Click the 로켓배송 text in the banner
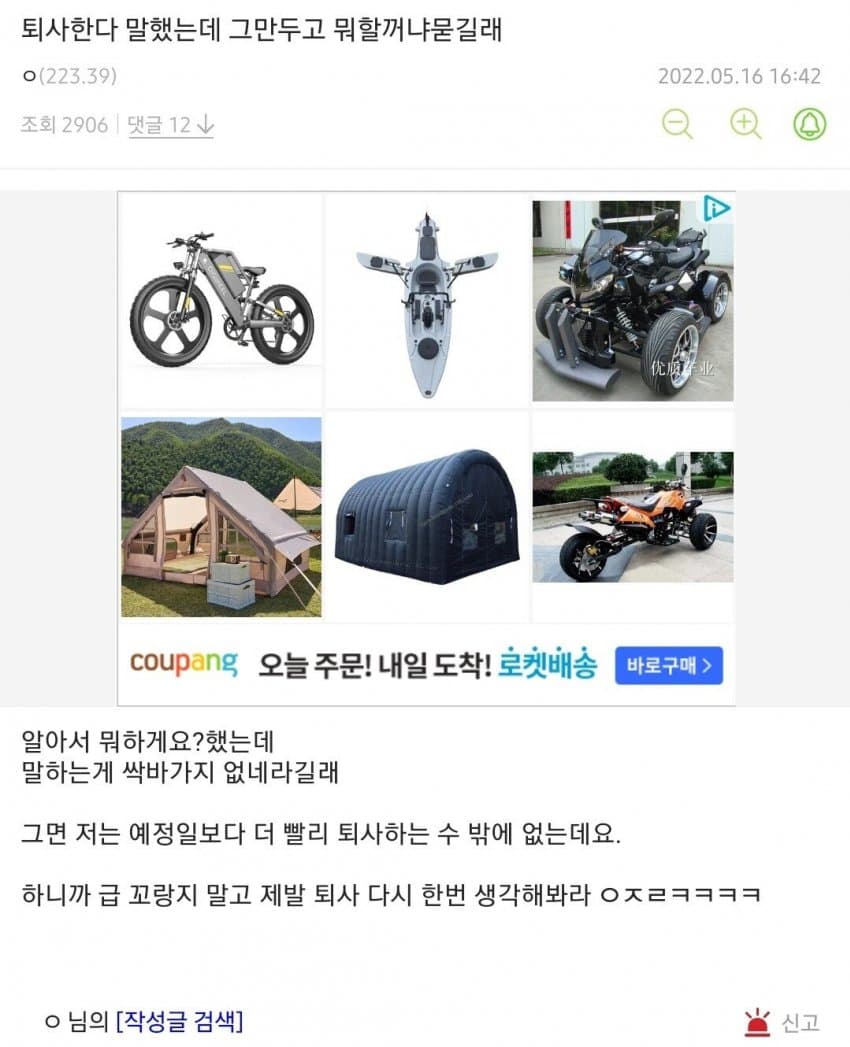This screenshot has width=850, height=1047. click(548, 664)
